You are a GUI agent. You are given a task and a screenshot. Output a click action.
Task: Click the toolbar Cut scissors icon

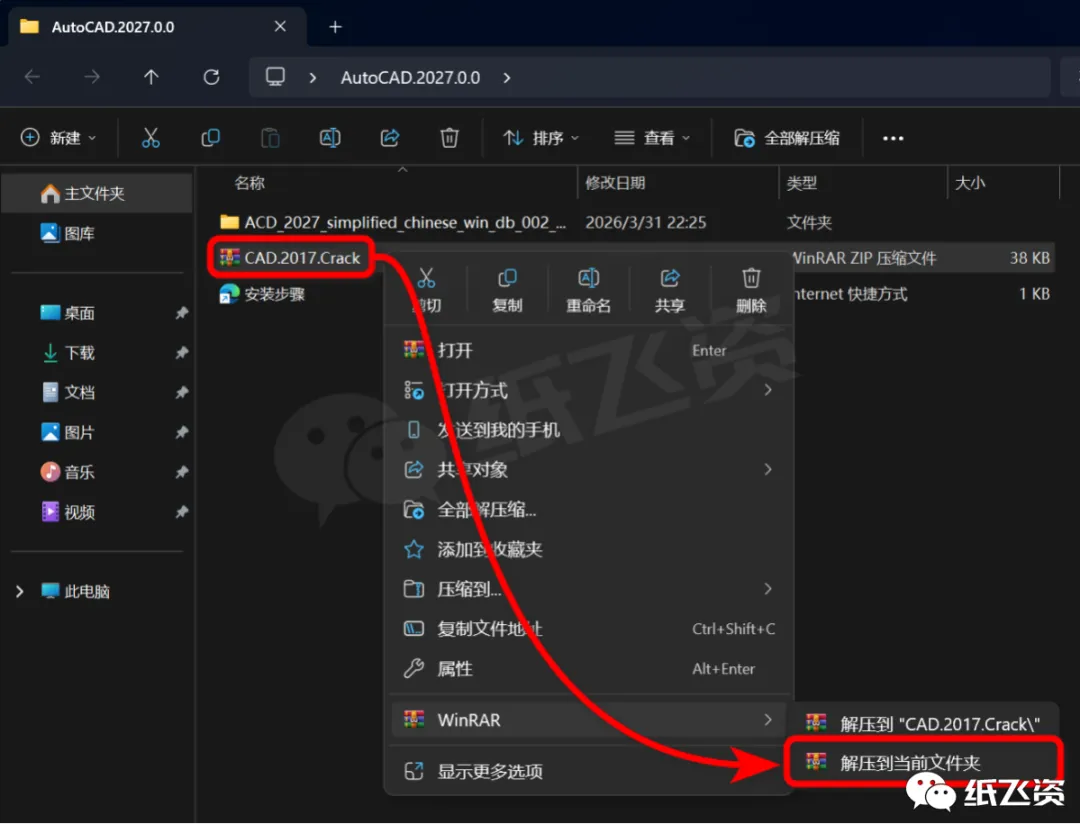(150, 138)
